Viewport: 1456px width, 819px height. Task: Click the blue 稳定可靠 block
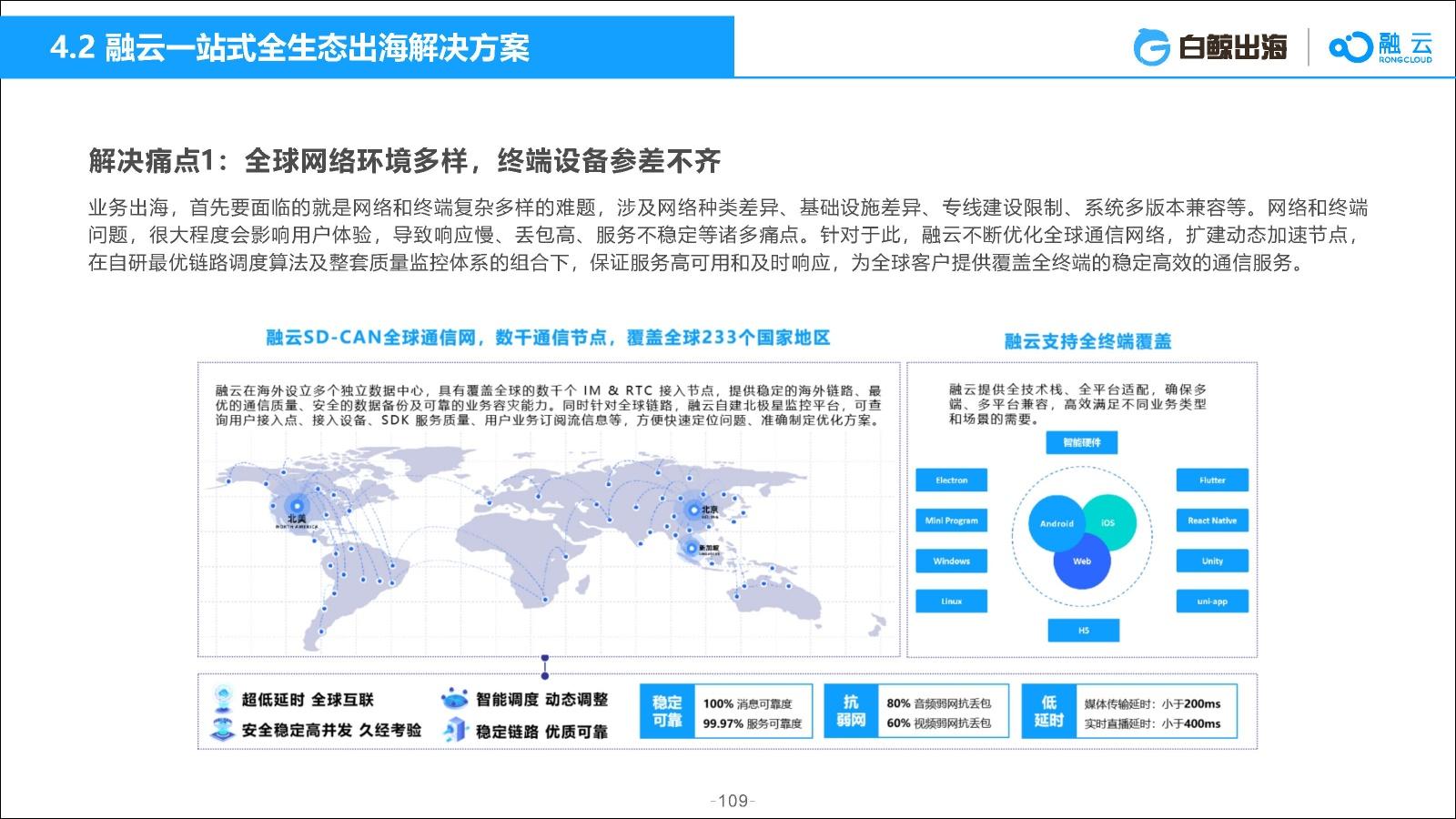click(x=667, y=711)
